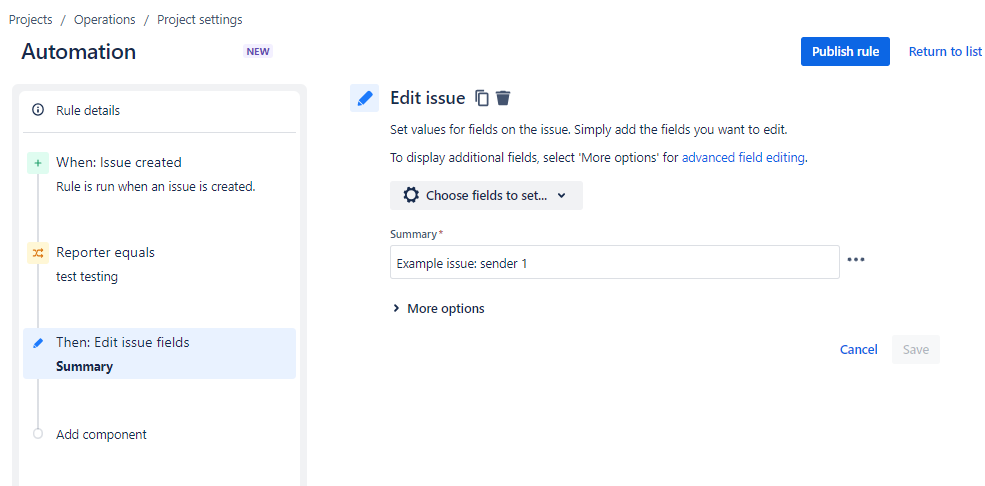Screen dimensions: 985x486
Task: Open the three-dot menu next to Summary
Action: coord(856,259)
